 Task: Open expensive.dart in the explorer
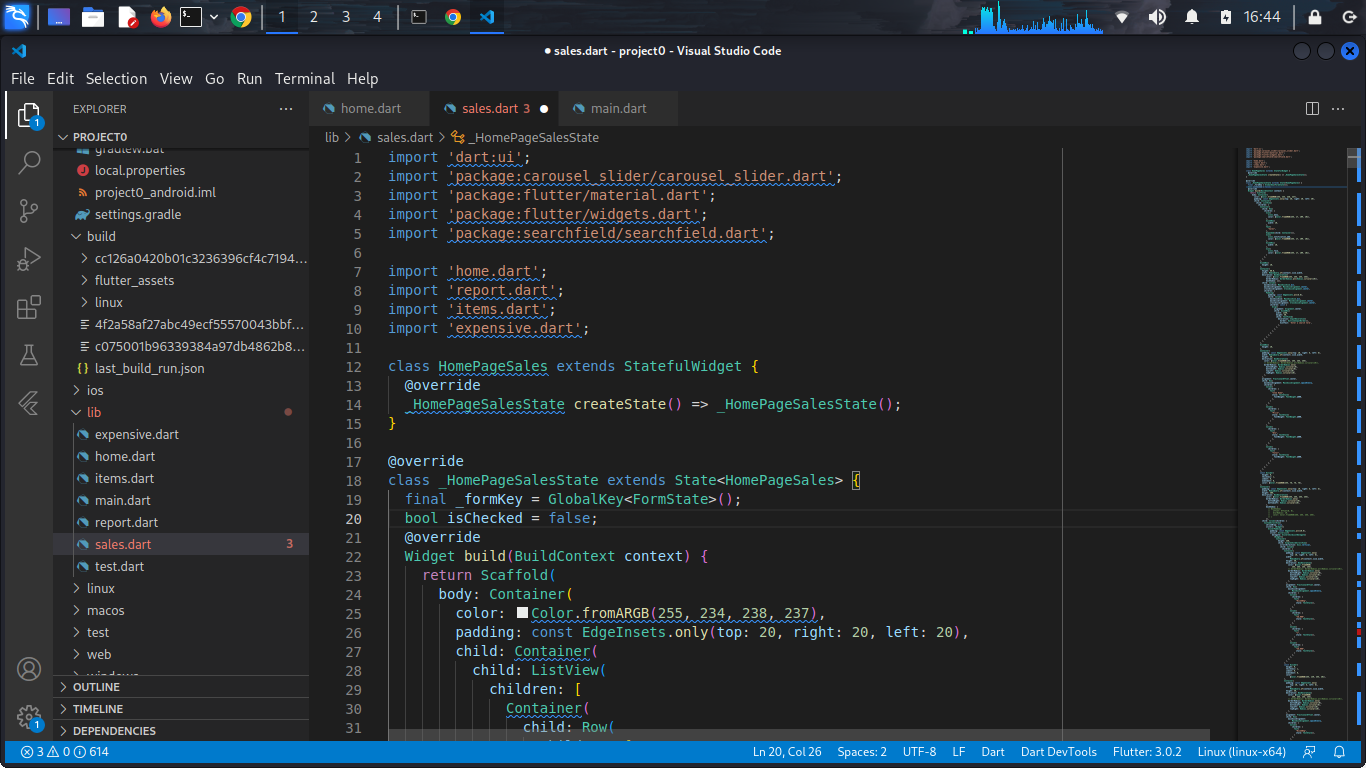(x=181, y=435)
